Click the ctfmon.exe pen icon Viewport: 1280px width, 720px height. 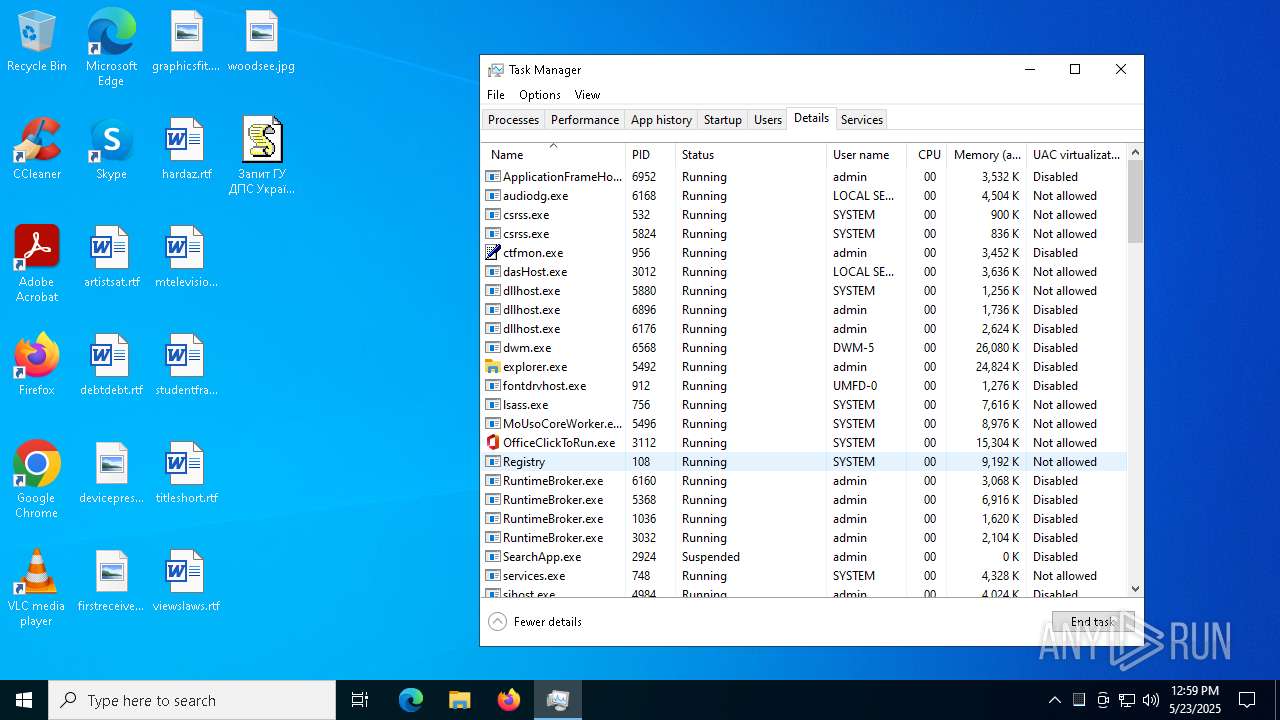tap(492, 253)
